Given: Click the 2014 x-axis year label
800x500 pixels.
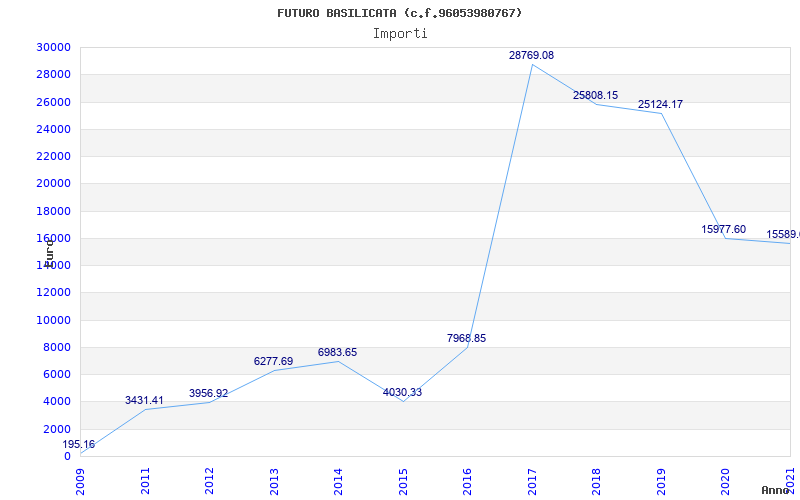Looking at the screenshot, I should pyautogui.click(x=339, y=479).
